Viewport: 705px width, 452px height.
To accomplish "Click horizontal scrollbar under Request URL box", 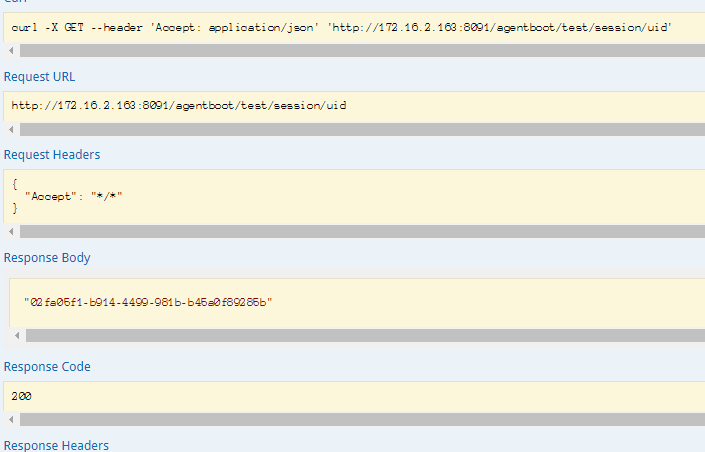I will pos(362,130).
